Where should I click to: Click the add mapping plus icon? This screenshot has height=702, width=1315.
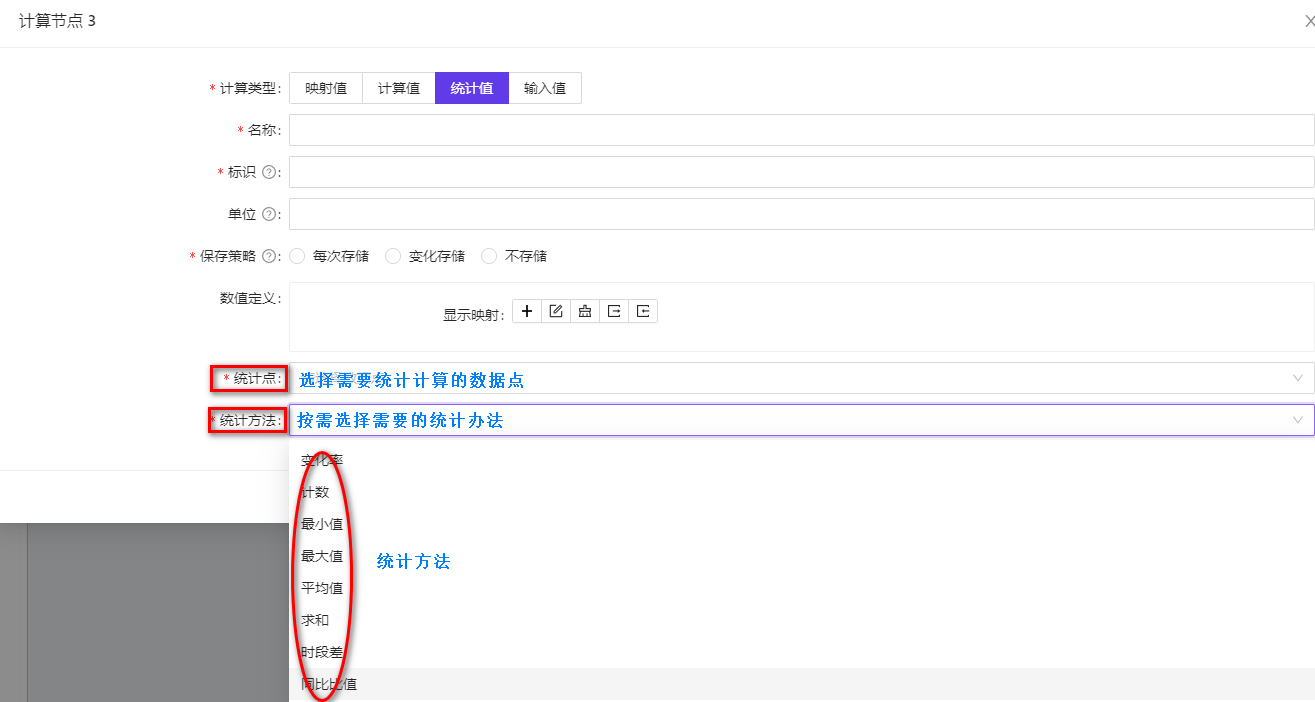click(526, 310)
